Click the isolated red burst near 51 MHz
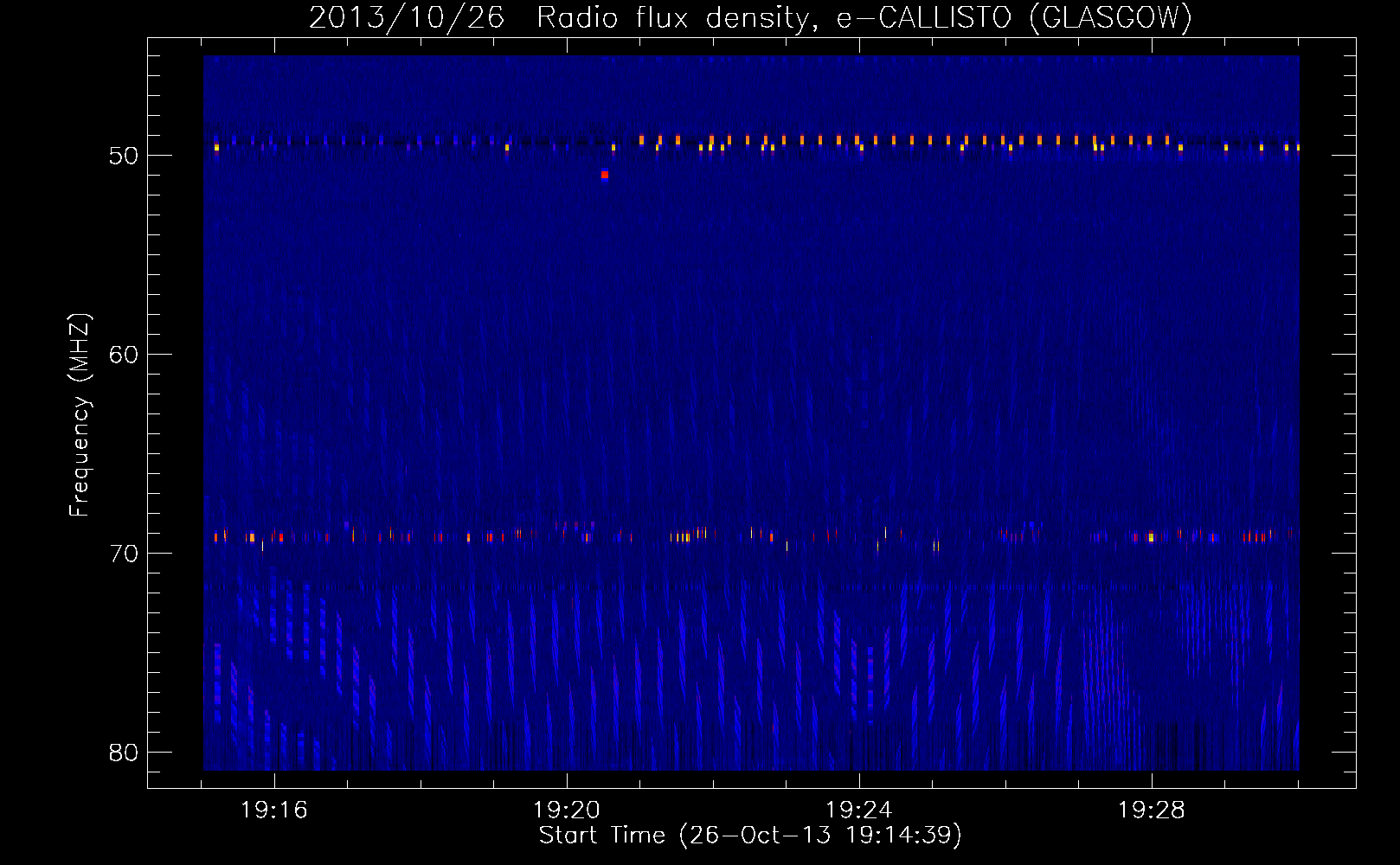 pyautogui.click(x=605, y=175)
